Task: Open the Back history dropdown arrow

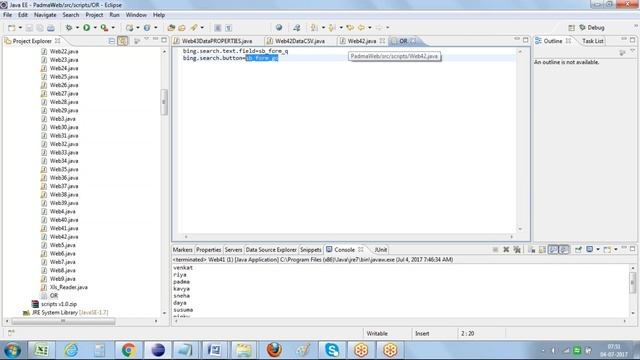Action: pyautogui.click(x=370, y=28)
